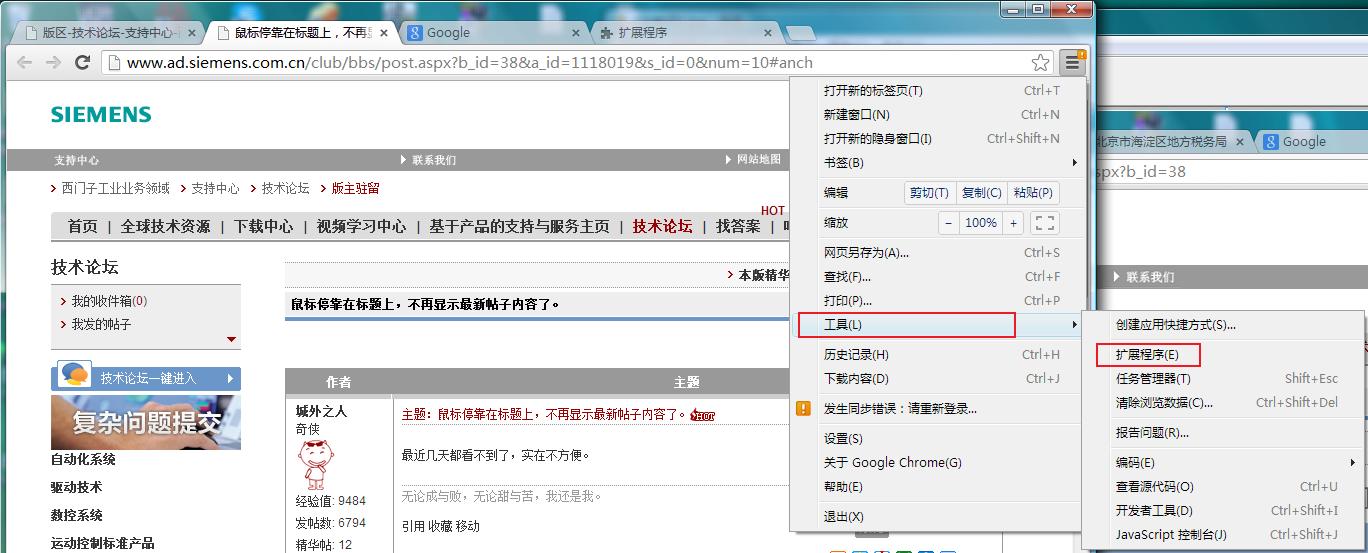Select 帮助(E) menu item
The image size is (1368, 553).
(x=940, y=486)
